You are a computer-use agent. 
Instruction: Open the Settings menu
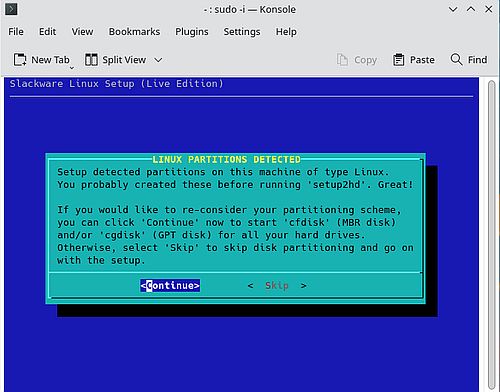click(x=242, y=32)
